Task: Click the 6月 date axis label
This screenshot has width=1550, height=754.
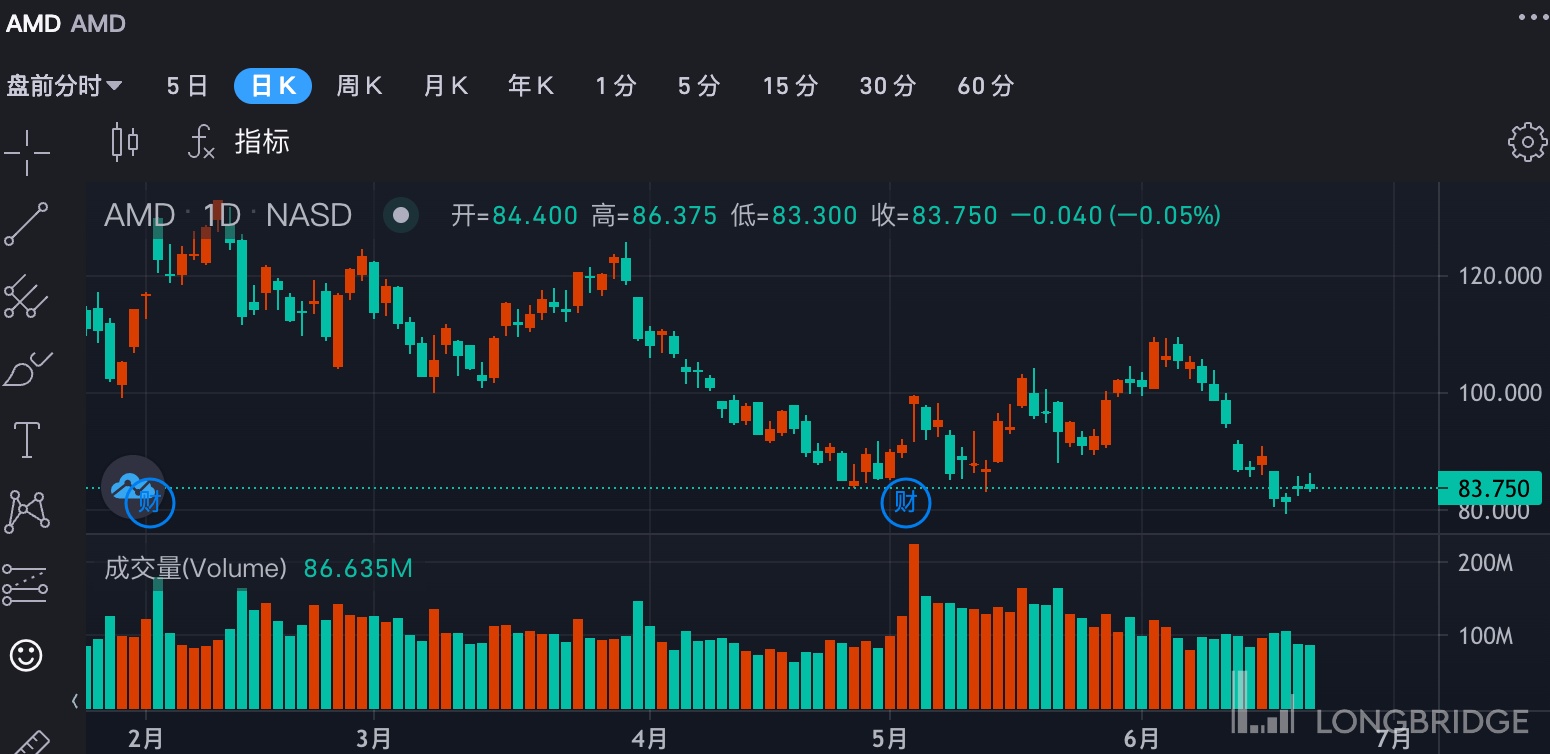Action: click(1141, 739)
